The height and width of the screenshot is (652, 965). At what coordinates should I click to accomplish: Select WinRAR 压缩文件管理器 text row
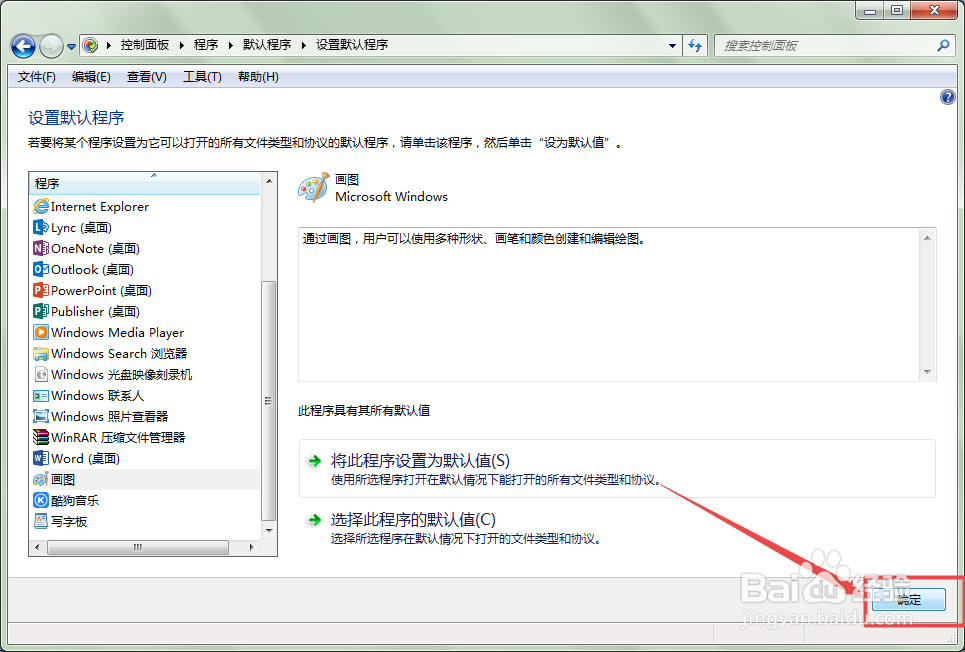pos(118,437)
